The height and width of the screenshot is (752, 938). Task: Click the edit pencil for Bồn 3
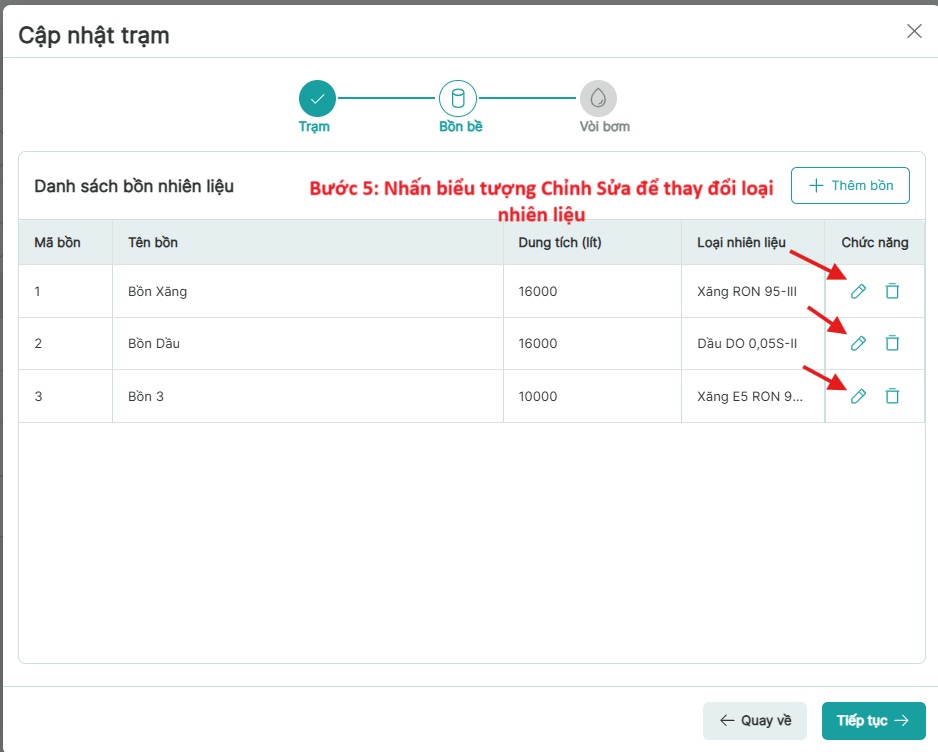click(857, 396)
